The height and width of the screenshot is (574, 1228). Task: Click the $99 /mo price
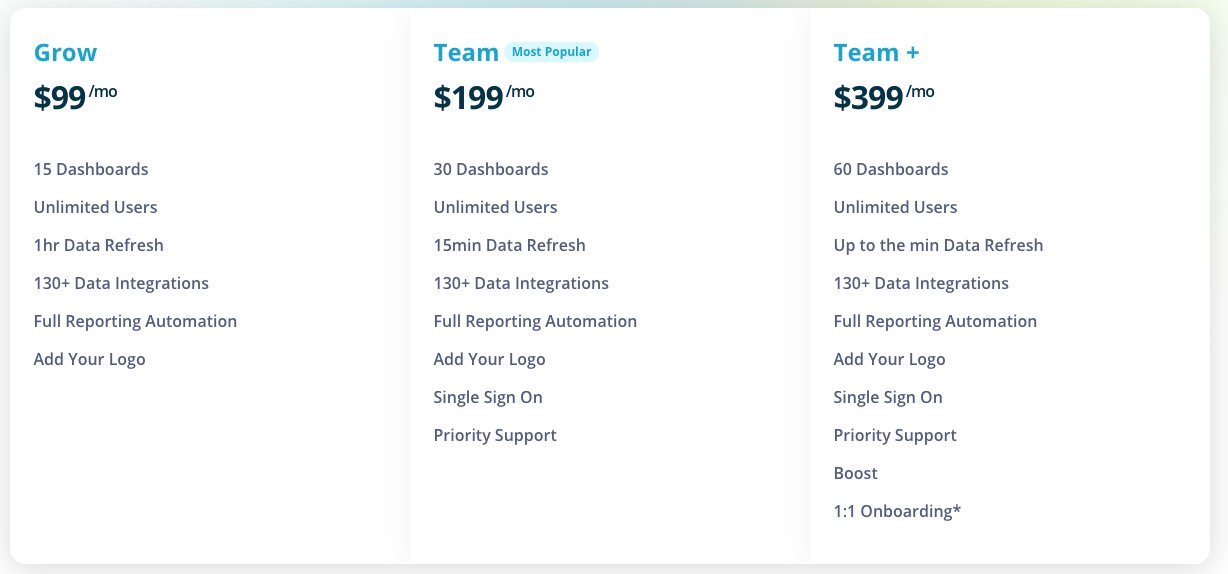75,97
